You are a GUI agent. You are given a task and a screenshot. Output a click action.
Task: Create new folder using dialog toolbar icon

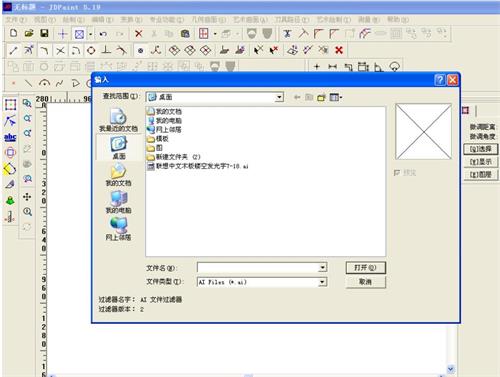[x=321, y=97]
